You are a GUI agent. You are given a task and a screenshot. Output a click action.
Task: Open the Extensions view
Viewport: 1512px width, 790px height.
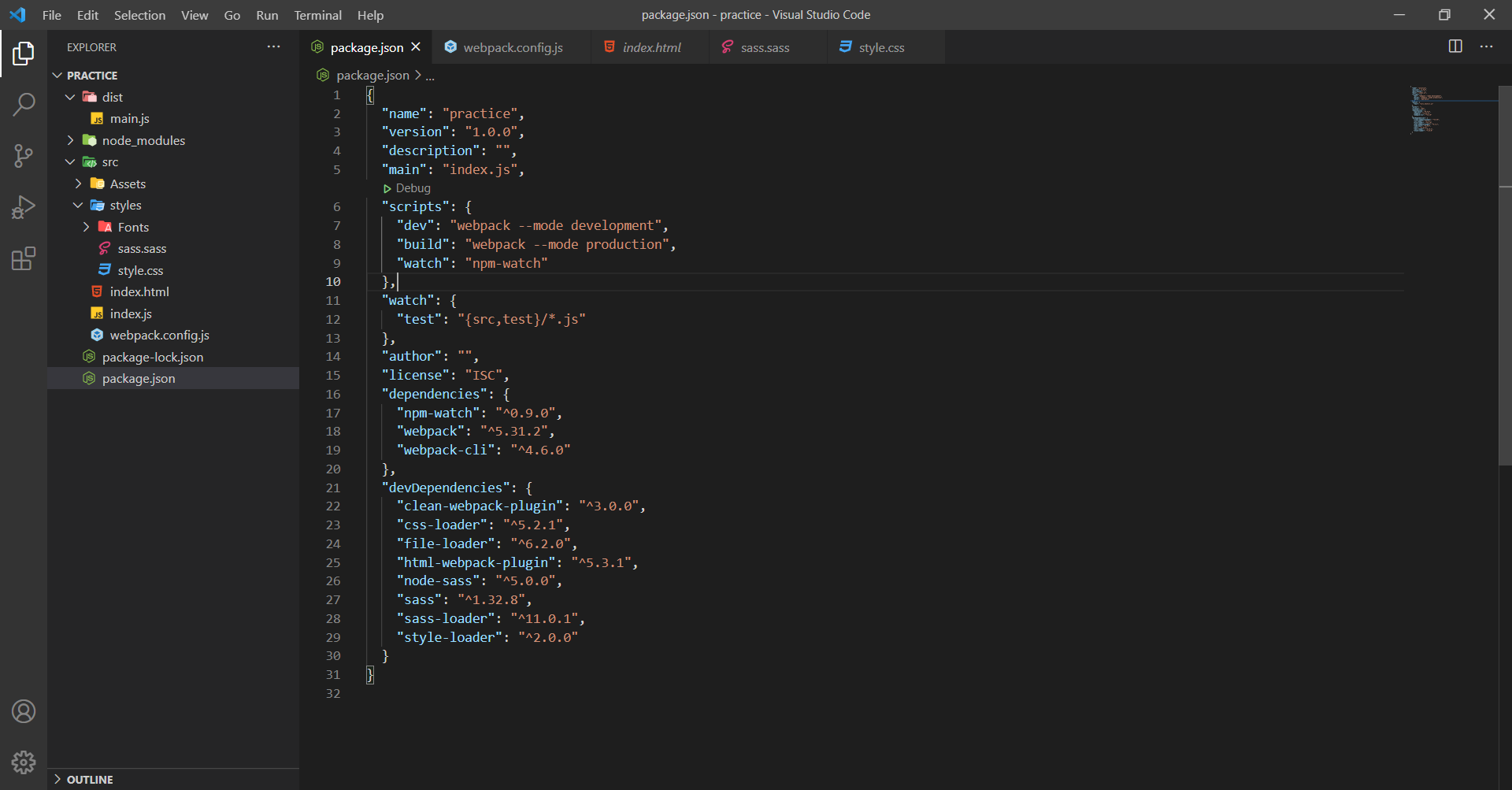pyautogui.click(x=24, y=258)
